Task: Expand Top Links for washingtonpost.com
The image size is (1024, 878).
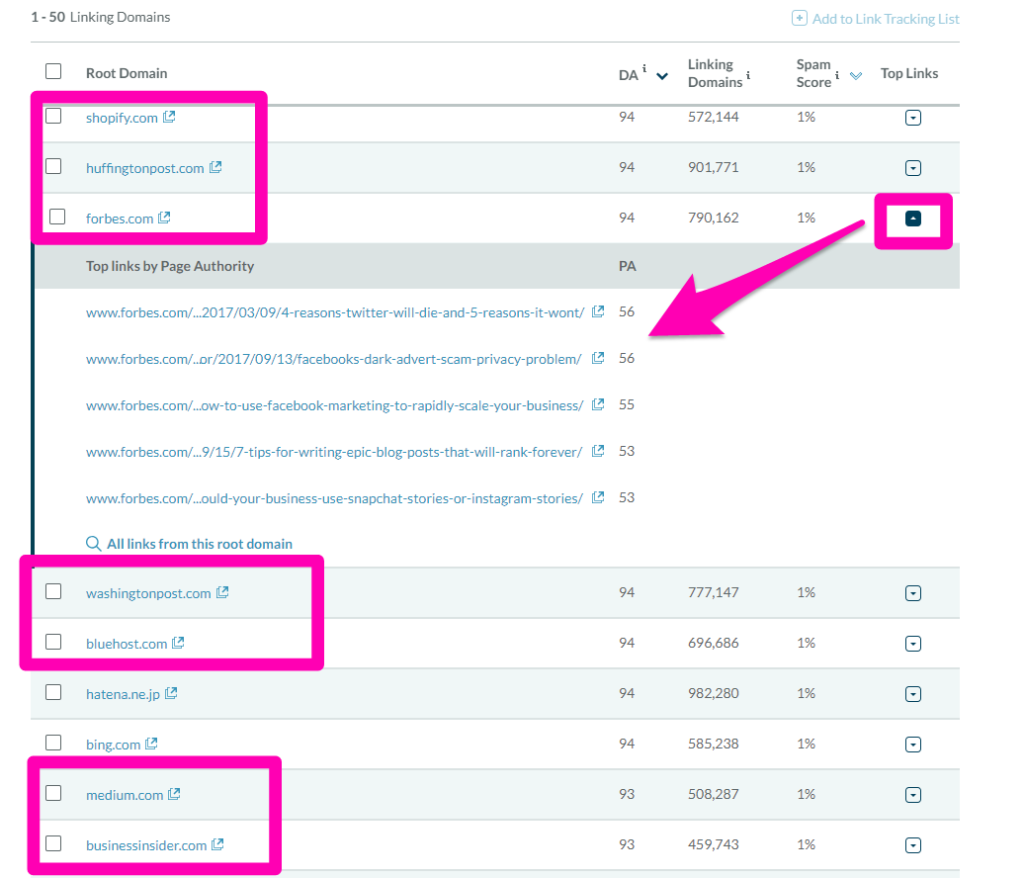Action: [913, 593]
